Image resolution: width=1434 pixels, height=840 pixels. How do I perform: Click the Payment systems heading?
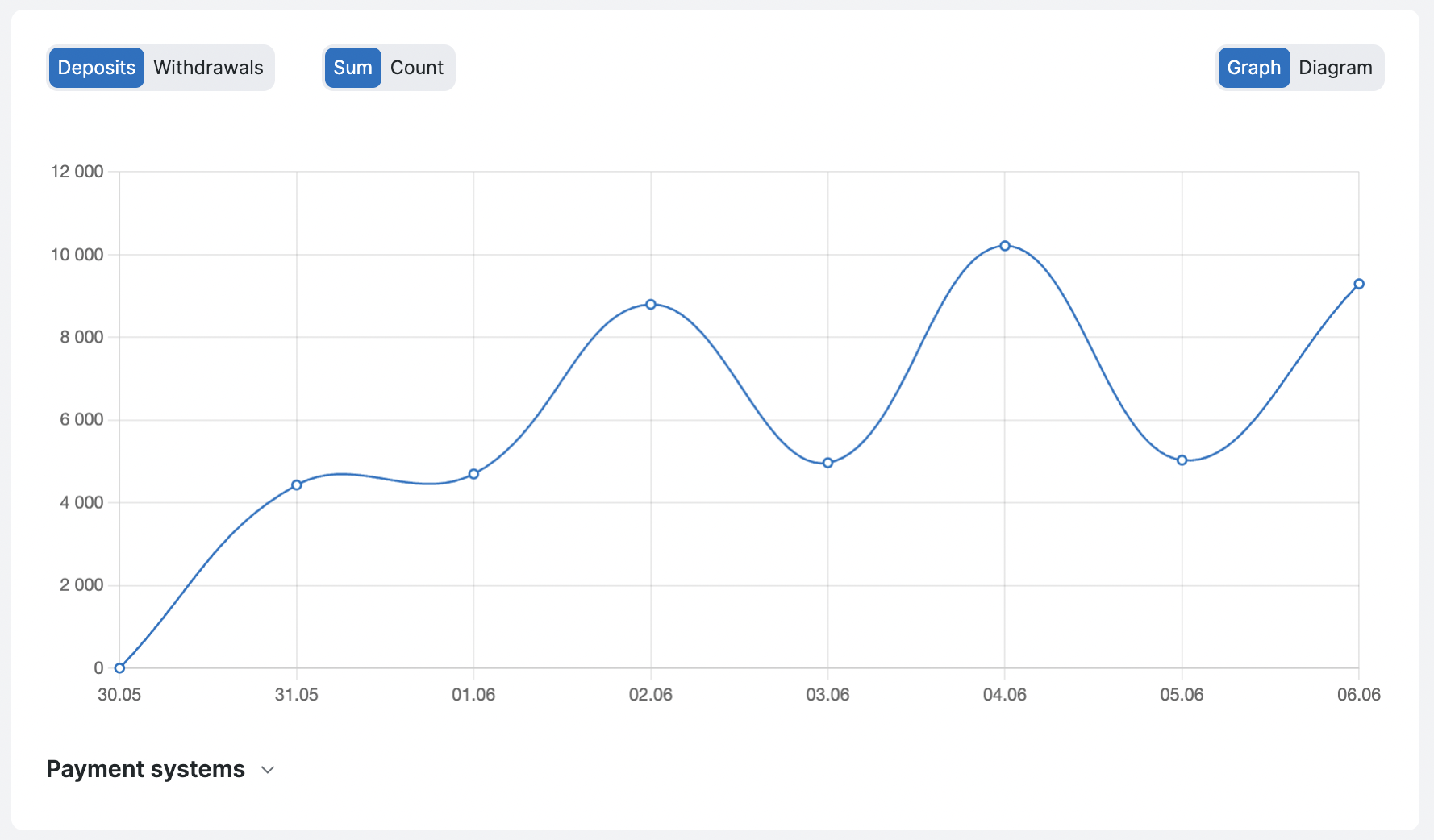point(145,769)
